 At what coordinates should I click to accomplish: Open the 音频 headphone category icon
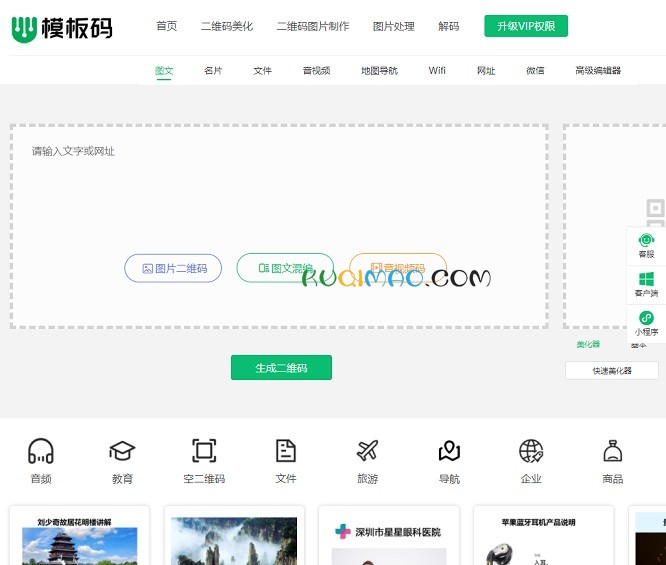pos(41,451)
